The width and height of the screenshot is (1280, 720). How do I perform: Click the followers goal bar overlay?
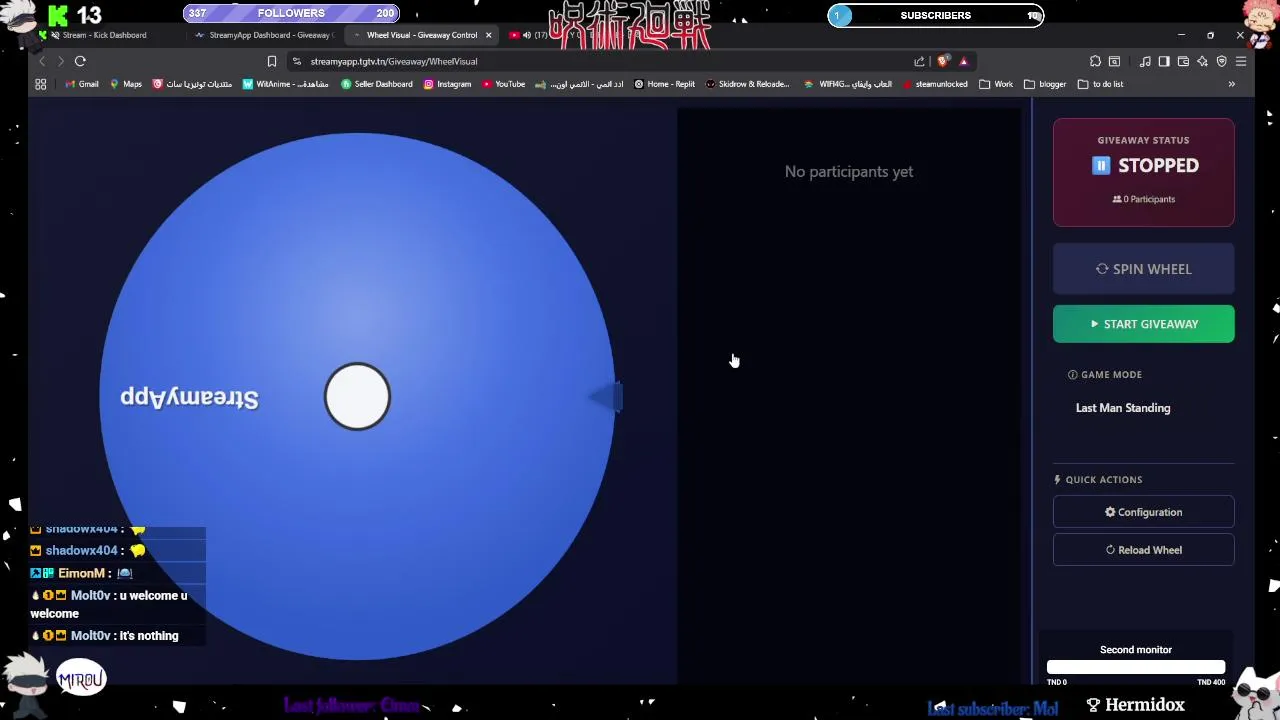coord(291,13)
